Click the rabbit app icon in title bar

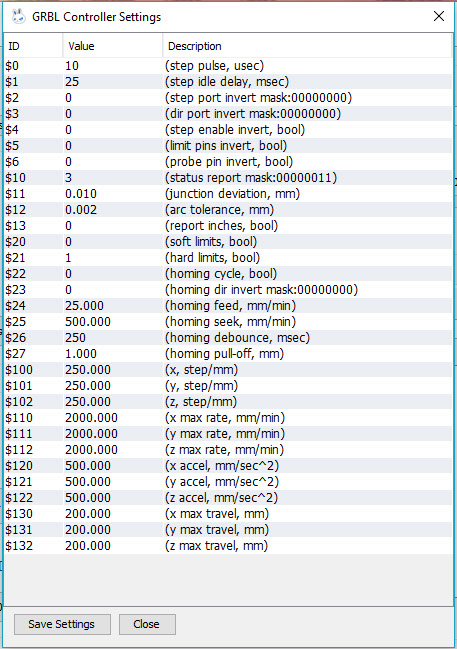pos(19,17)
